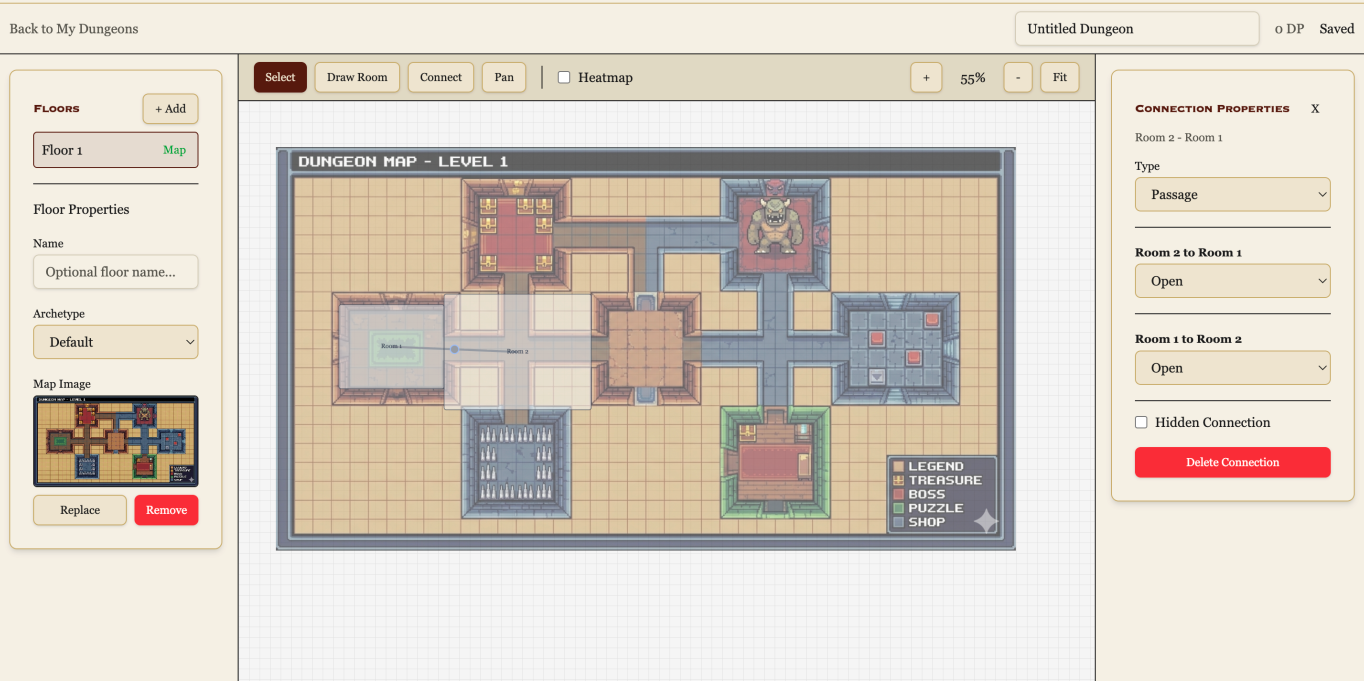This screenshot has width=1364, height=681.
Task: Zoom in with the plus button
Action: point(926,77)
